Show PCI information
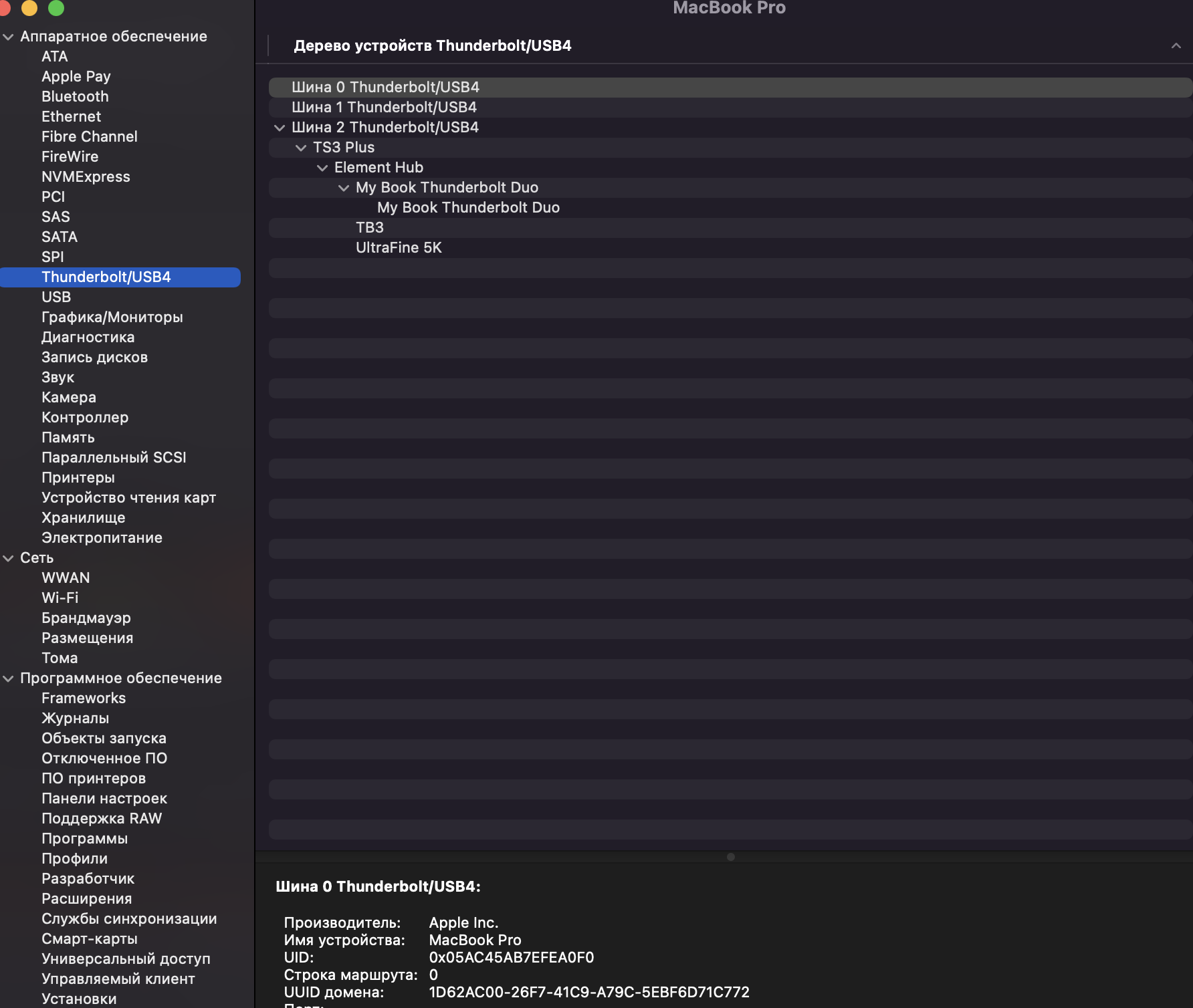This screenshot has width=1193, height=1008. tap(53, 197)
